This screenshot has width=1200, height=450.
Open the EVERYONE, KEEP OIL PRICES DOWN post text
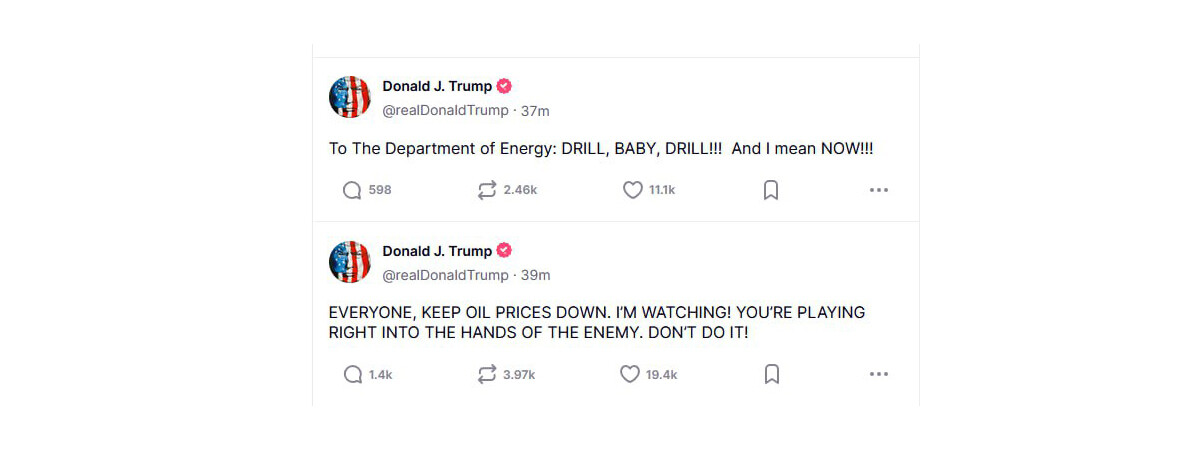tap(597, 322)
